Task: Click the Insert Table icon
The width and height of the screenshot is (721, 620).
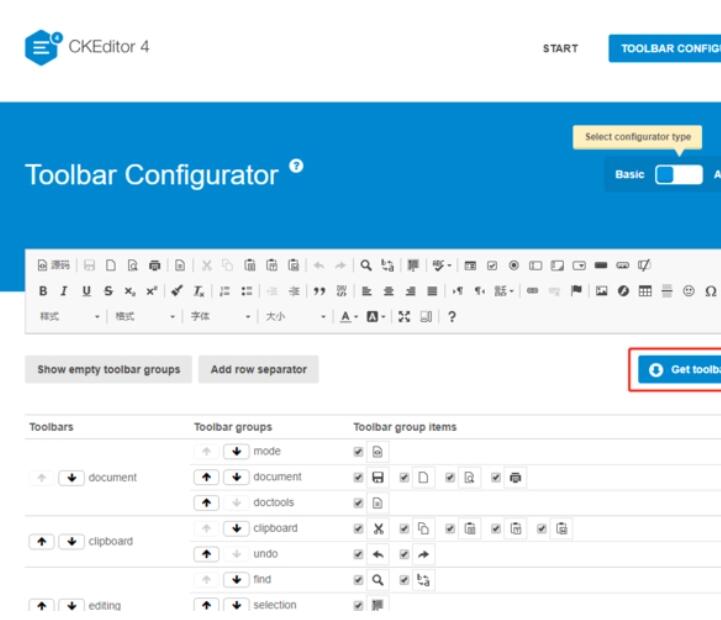Action: pyautogui.click(x=645, y=291)
